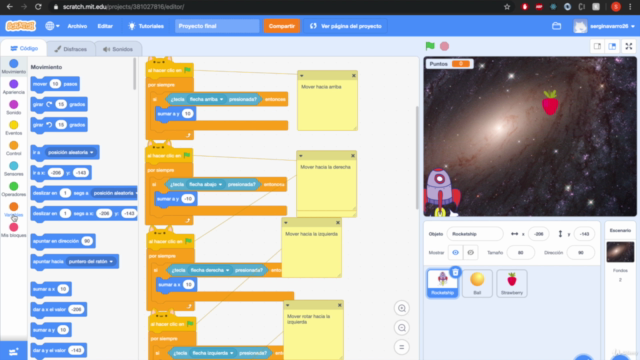Open the Movimiento block category

tap(13, 66)
